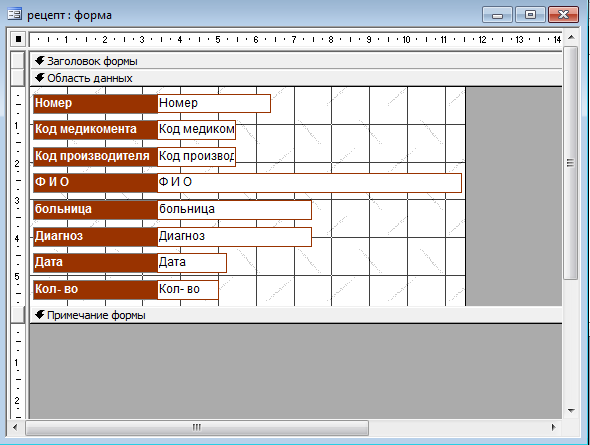Click the wide 'Ф И О' text box
Viewport: 590px width, 445px height.
pos(309,183)
